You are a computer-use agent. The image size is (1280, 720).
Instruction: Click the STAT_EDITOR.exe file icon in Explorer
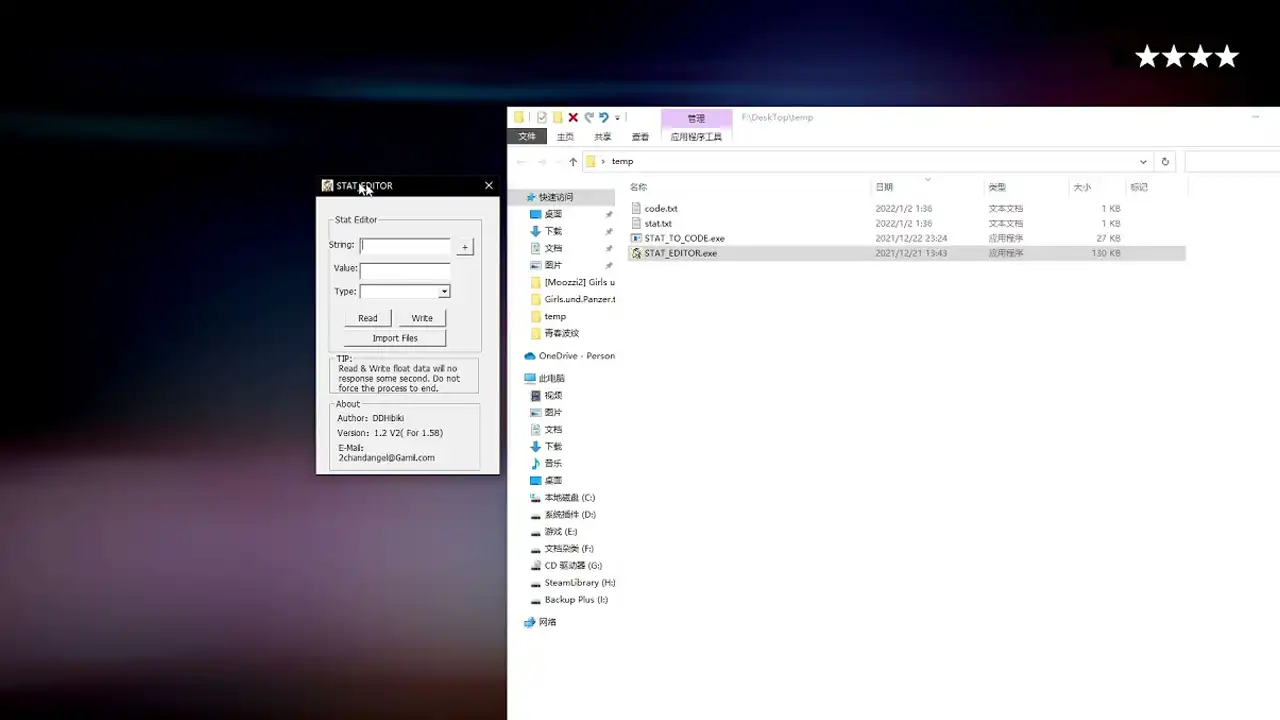point(636,253)
